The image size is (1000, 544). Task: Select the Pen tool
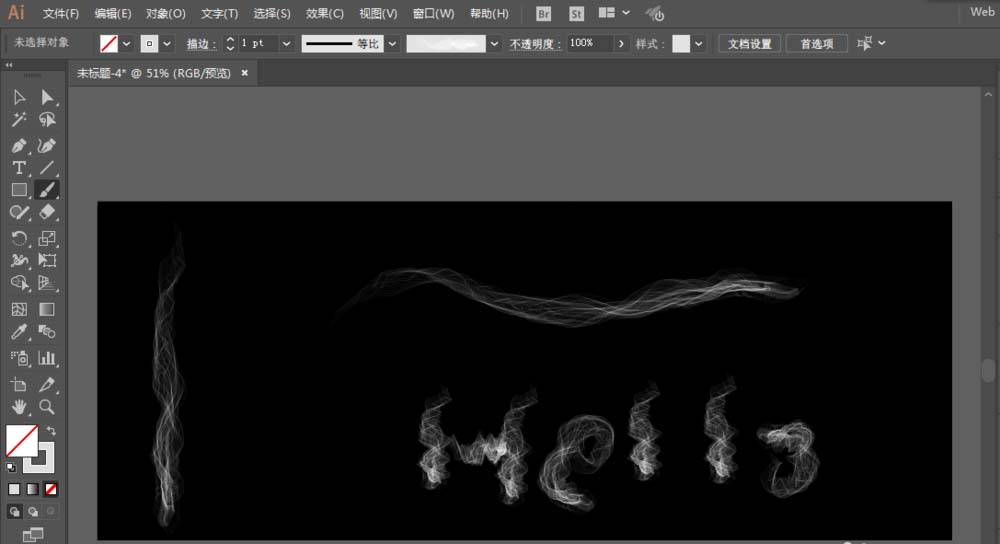tap(19, 145)
